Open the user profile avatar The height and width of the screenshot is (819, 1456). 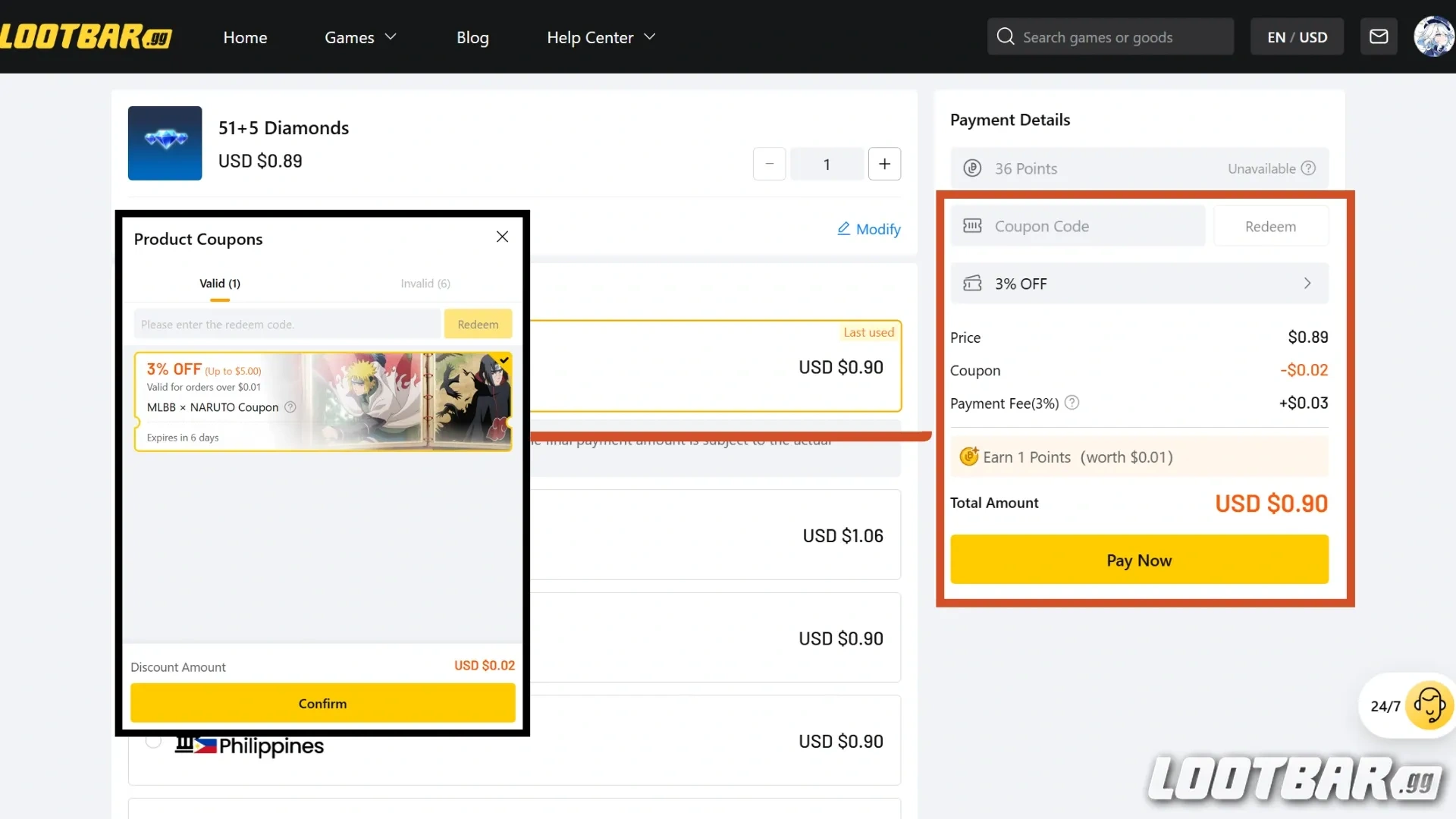[x=1433, y=36]
